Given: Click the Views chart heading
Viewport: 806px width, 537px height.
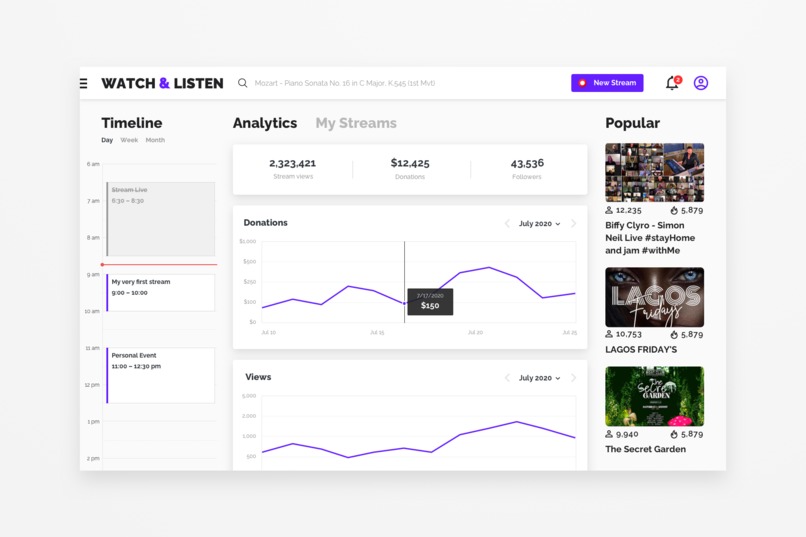Looking at the screenshot, I should (x=258, y=377).
